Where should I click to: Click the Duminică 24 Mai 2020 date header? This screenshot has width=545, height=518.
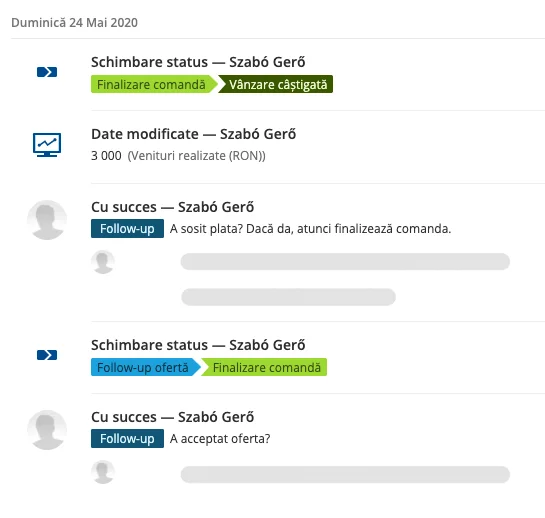point(74,23)
